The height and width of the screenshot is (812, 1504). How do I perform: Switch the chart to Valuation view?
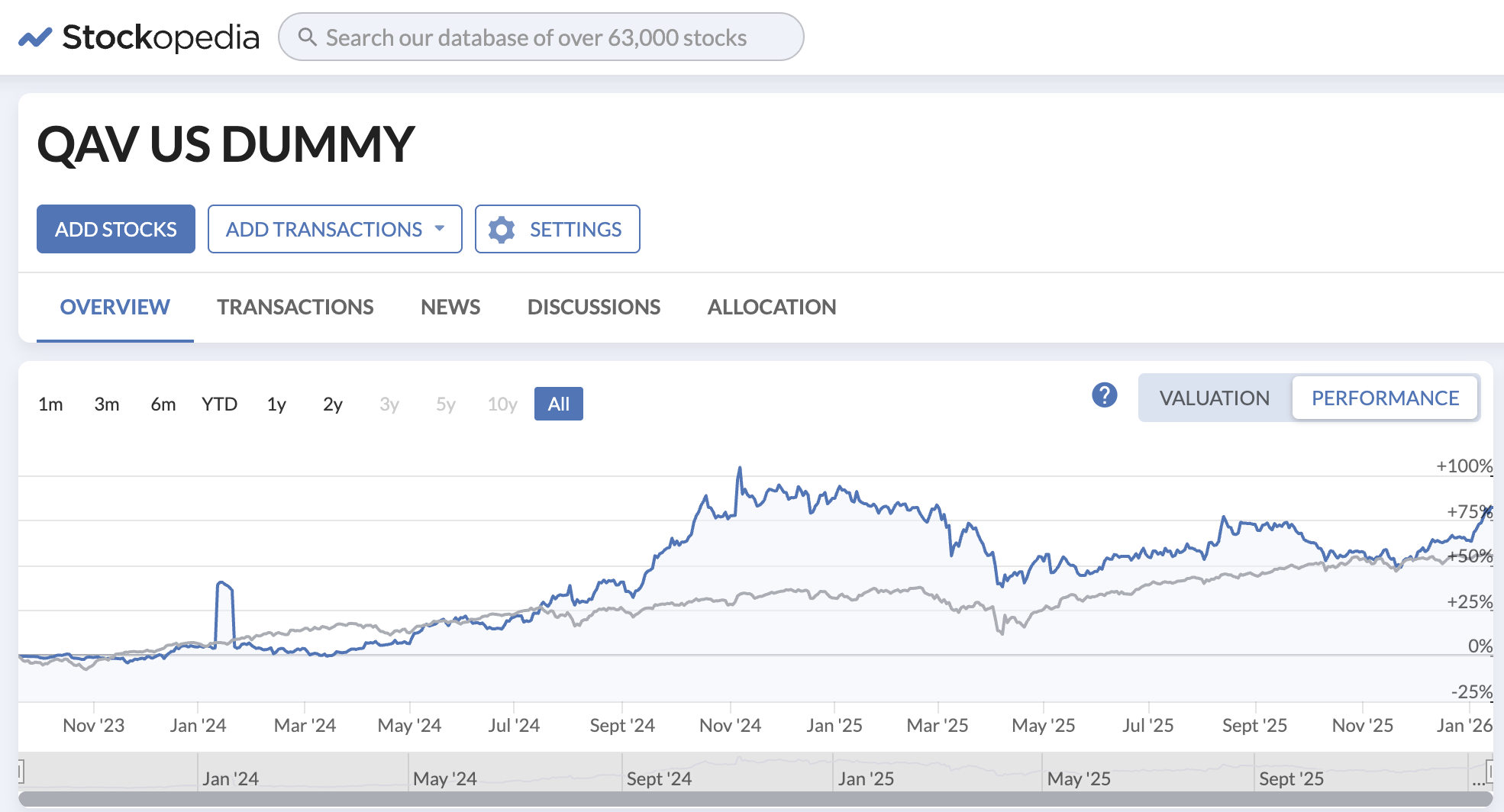point(1213,398)
